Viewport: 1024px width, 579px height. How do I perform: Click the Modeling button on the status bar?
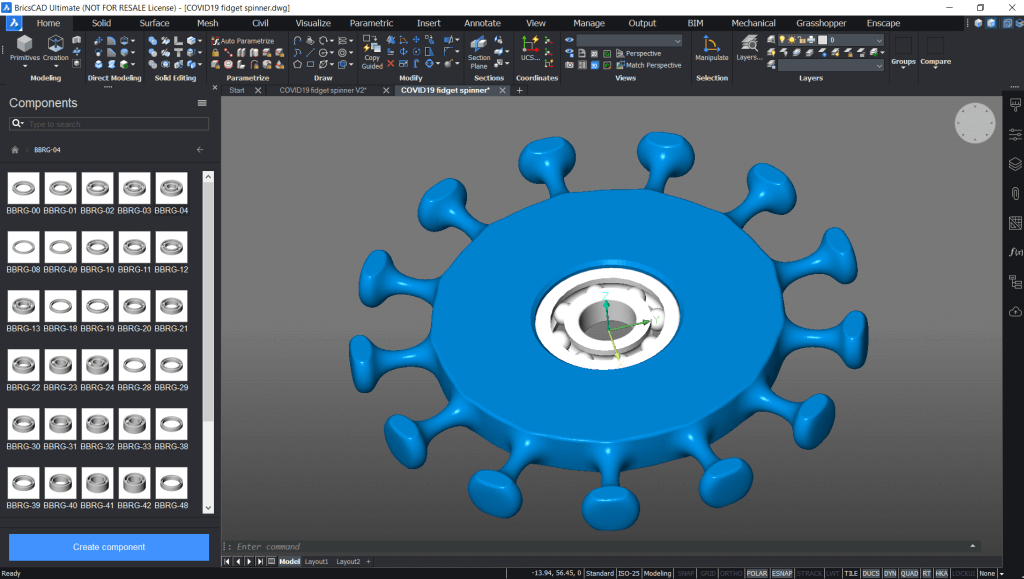click(656, 573)
